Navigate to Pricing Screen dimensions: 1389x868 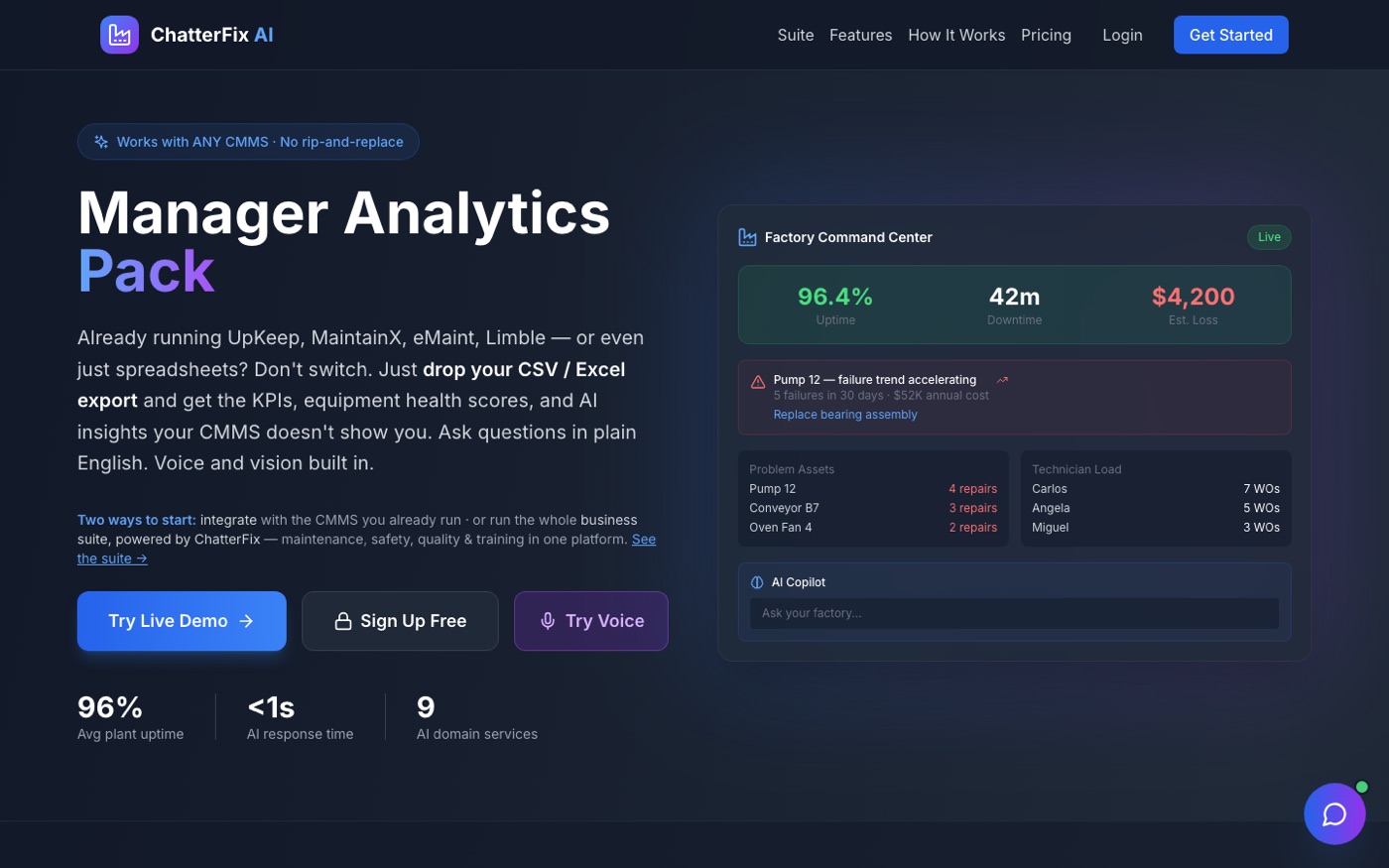pos(1047,35)
